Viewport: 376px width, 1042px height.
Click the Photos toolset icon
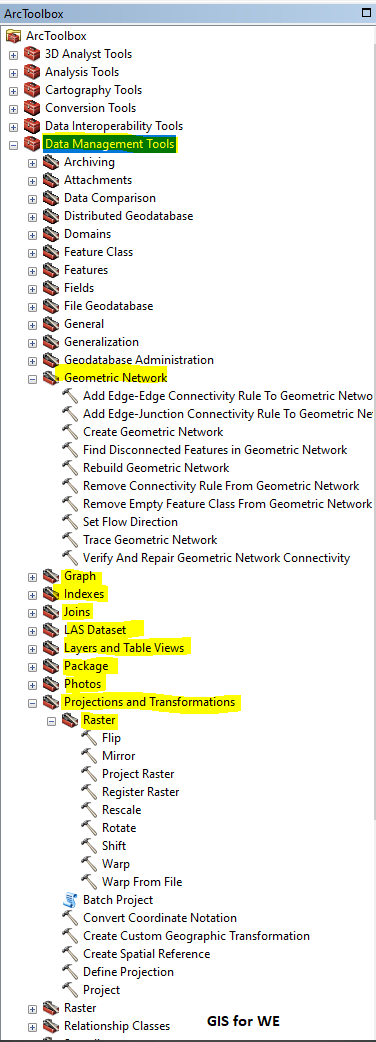click(x=51, y=683)
